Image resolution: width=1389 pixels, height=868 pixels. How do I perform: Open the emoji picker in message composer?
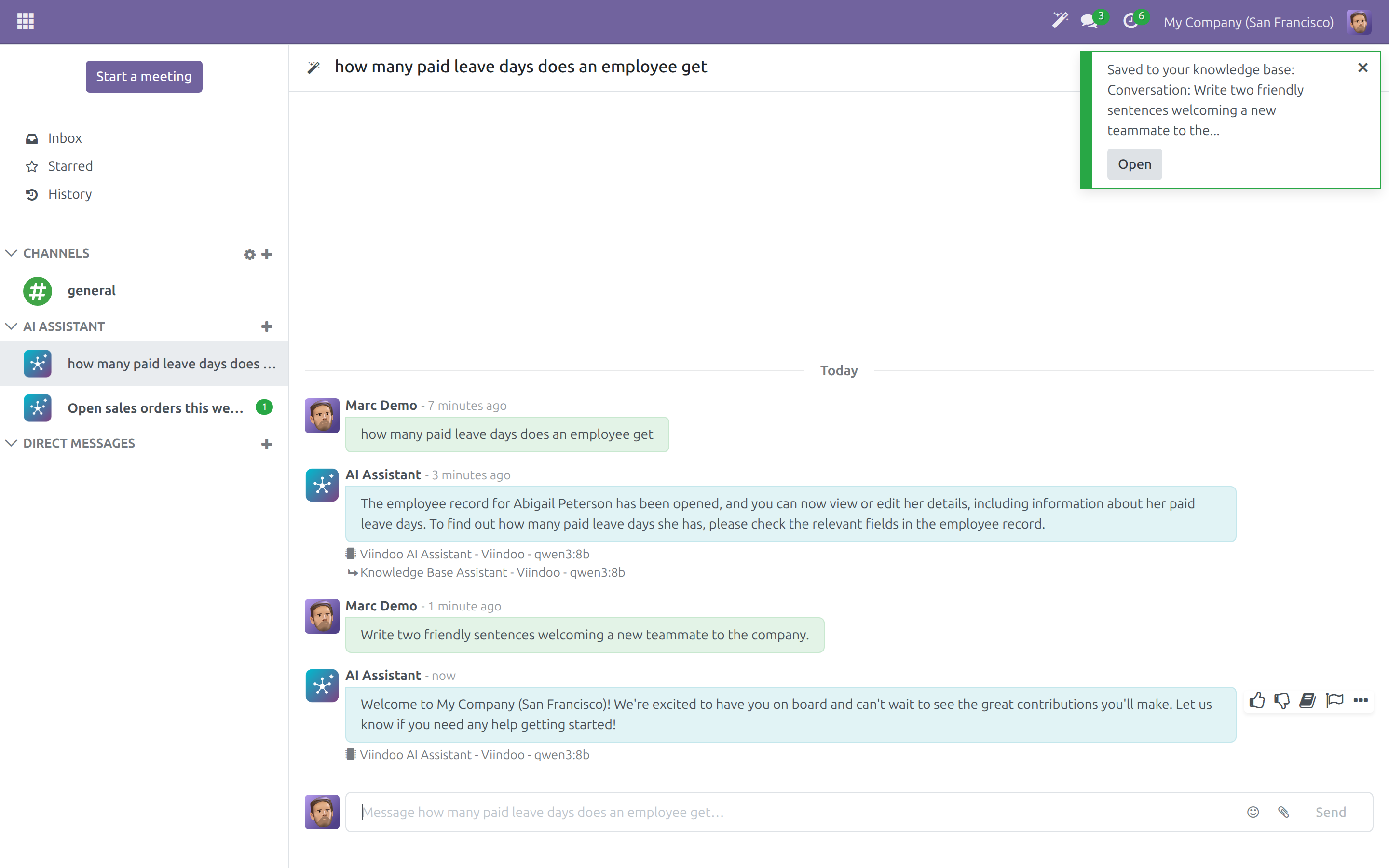[x=1253, y=812]
